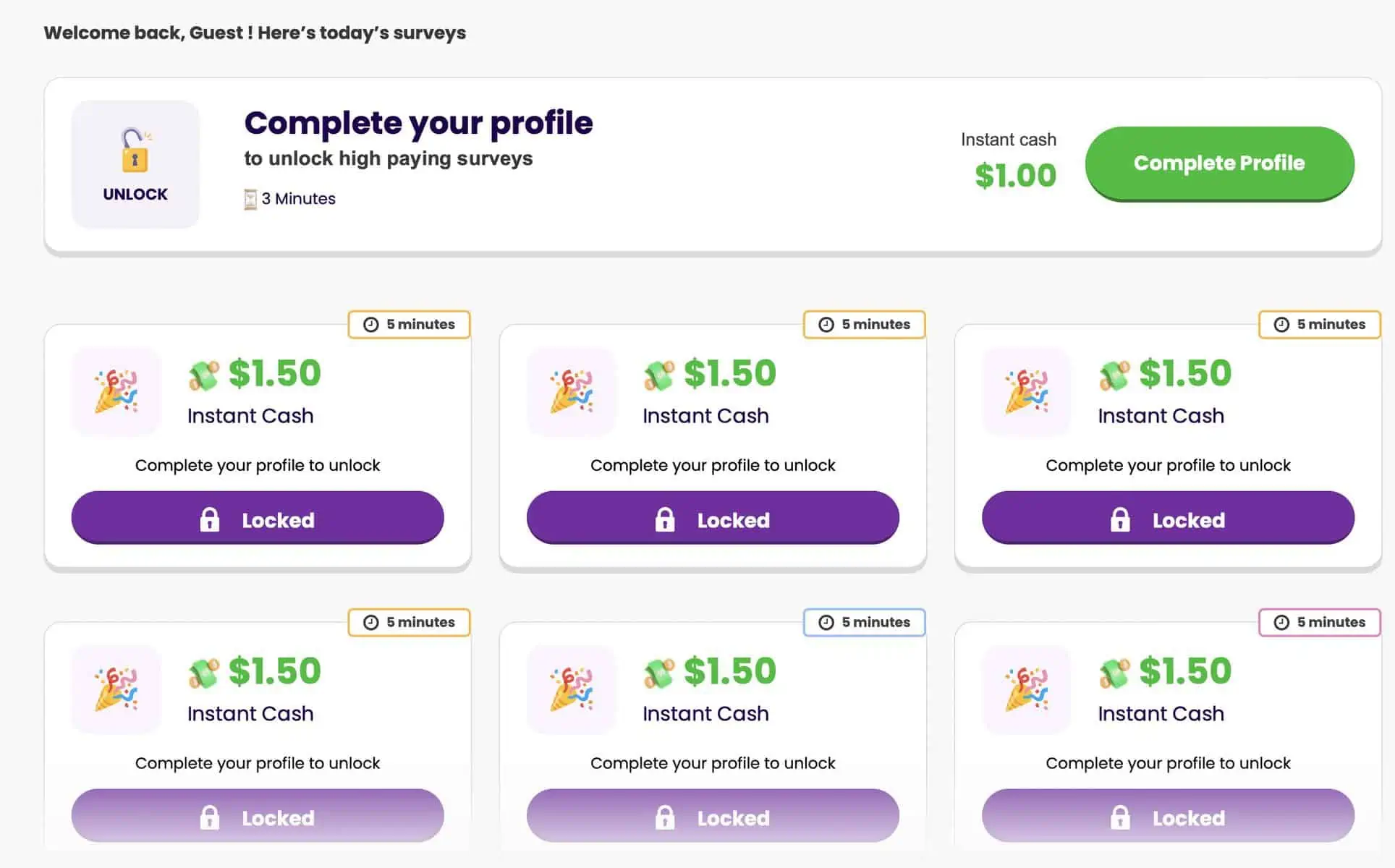Click the party popper icon in the top-right card
The height and width of the screenshot is (868, 1395).
pos(1026,391)
